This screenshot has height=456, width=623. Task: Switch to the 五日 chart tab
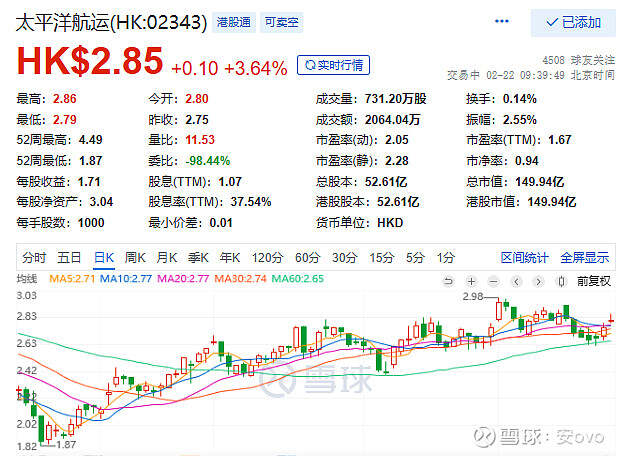click(x=69, y=258)
